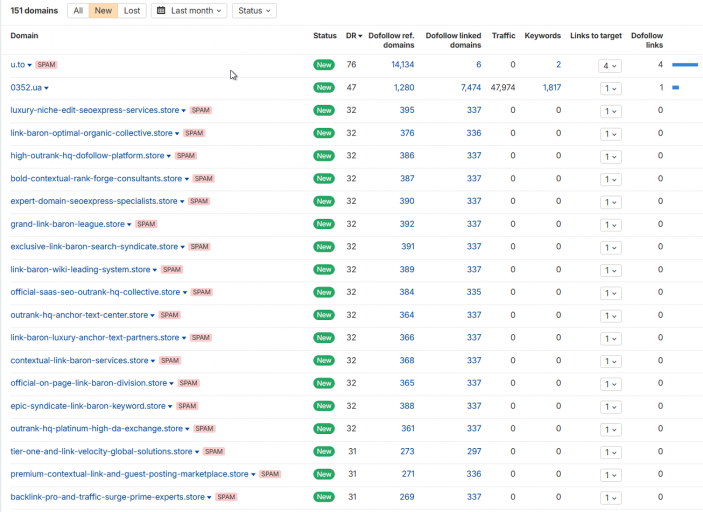Expand caret beside luxury-niche-edit-seoexpress-services.store

183,111
